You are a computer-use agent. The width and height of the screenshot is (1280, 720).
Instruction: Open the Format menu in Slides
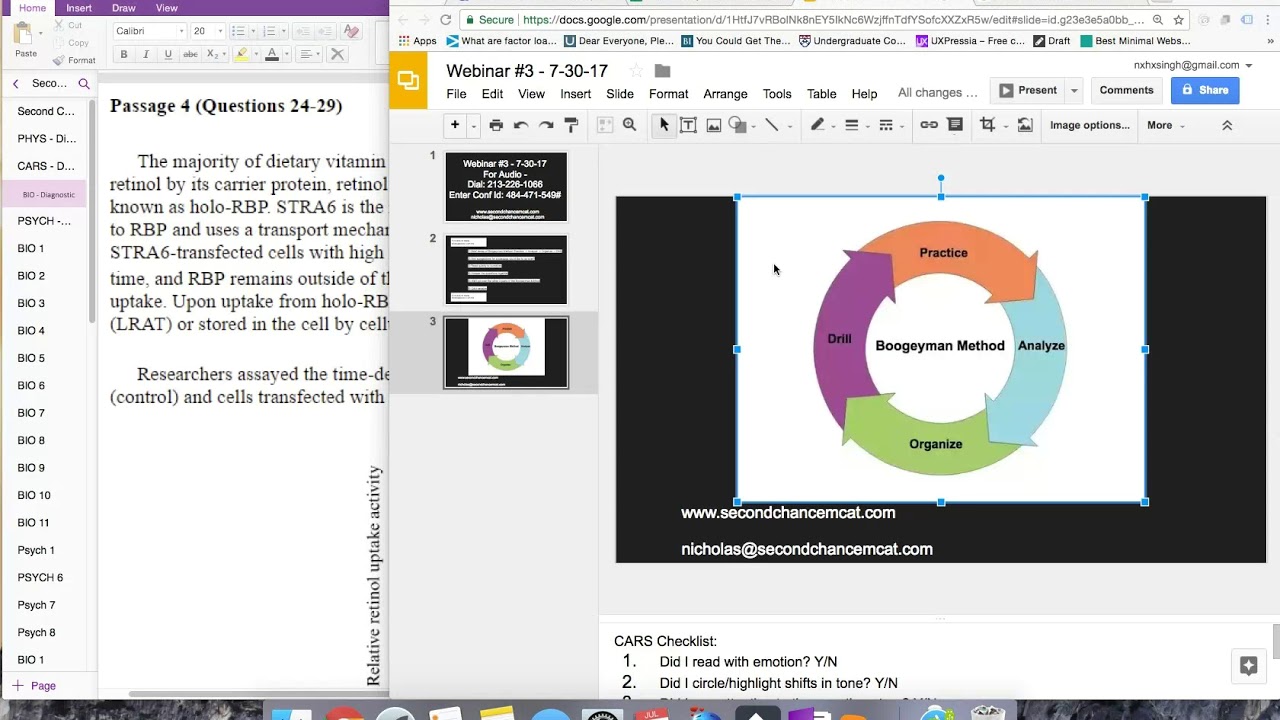pyautogui.click(x=668, y=94)
